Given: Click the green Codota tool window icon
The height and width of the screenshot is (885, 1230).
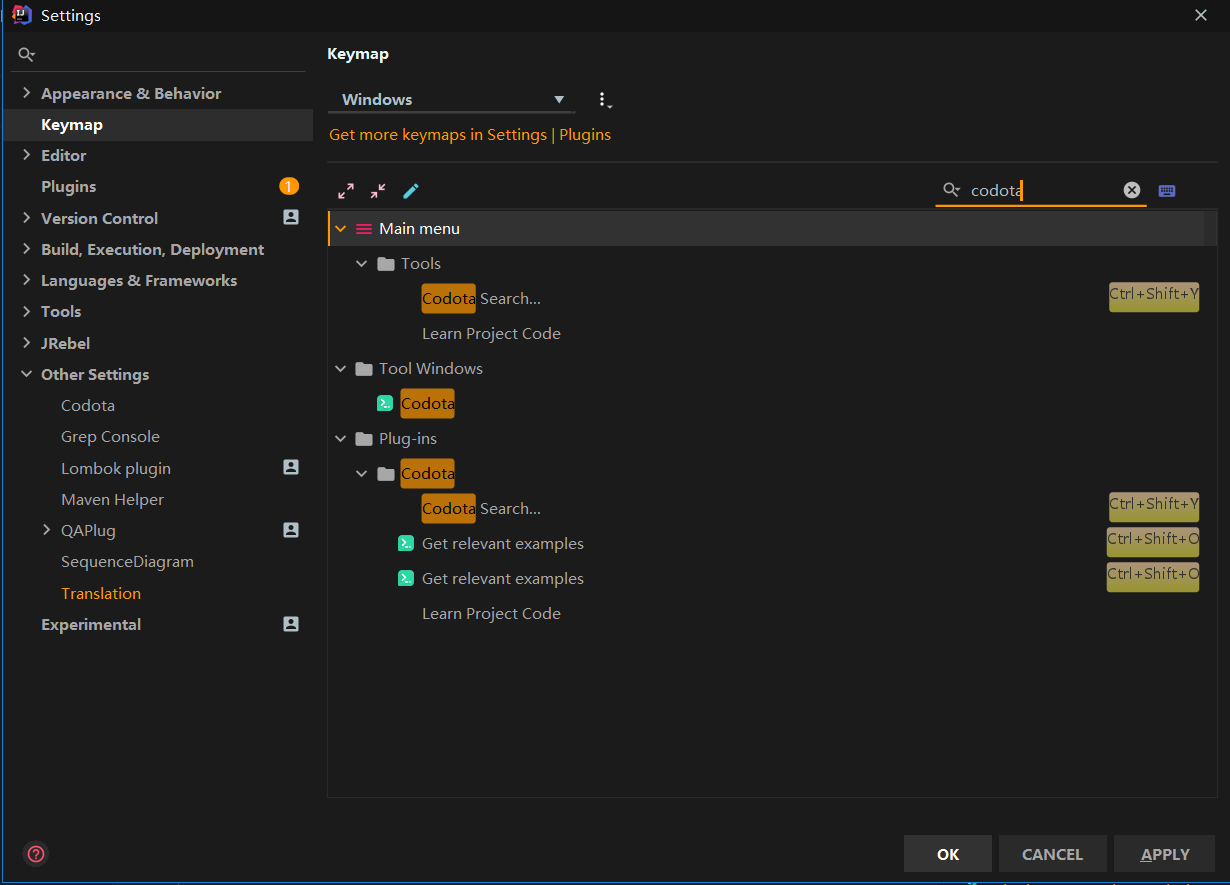Looking at the screenshot, I should point(385,404).
